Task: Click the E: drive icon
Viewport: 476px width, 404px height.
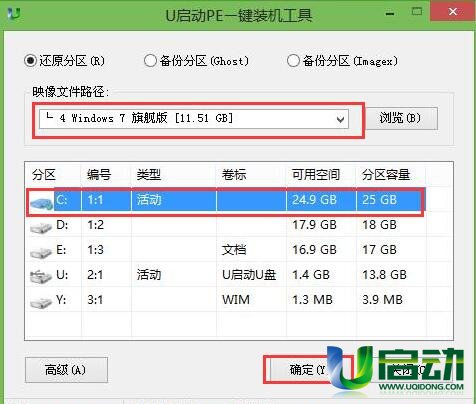Action: (41, 252)
